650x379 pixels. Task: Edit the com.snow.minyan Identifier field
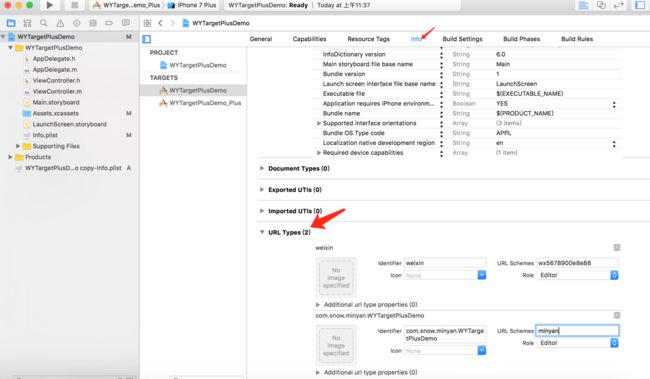(445, 335)
